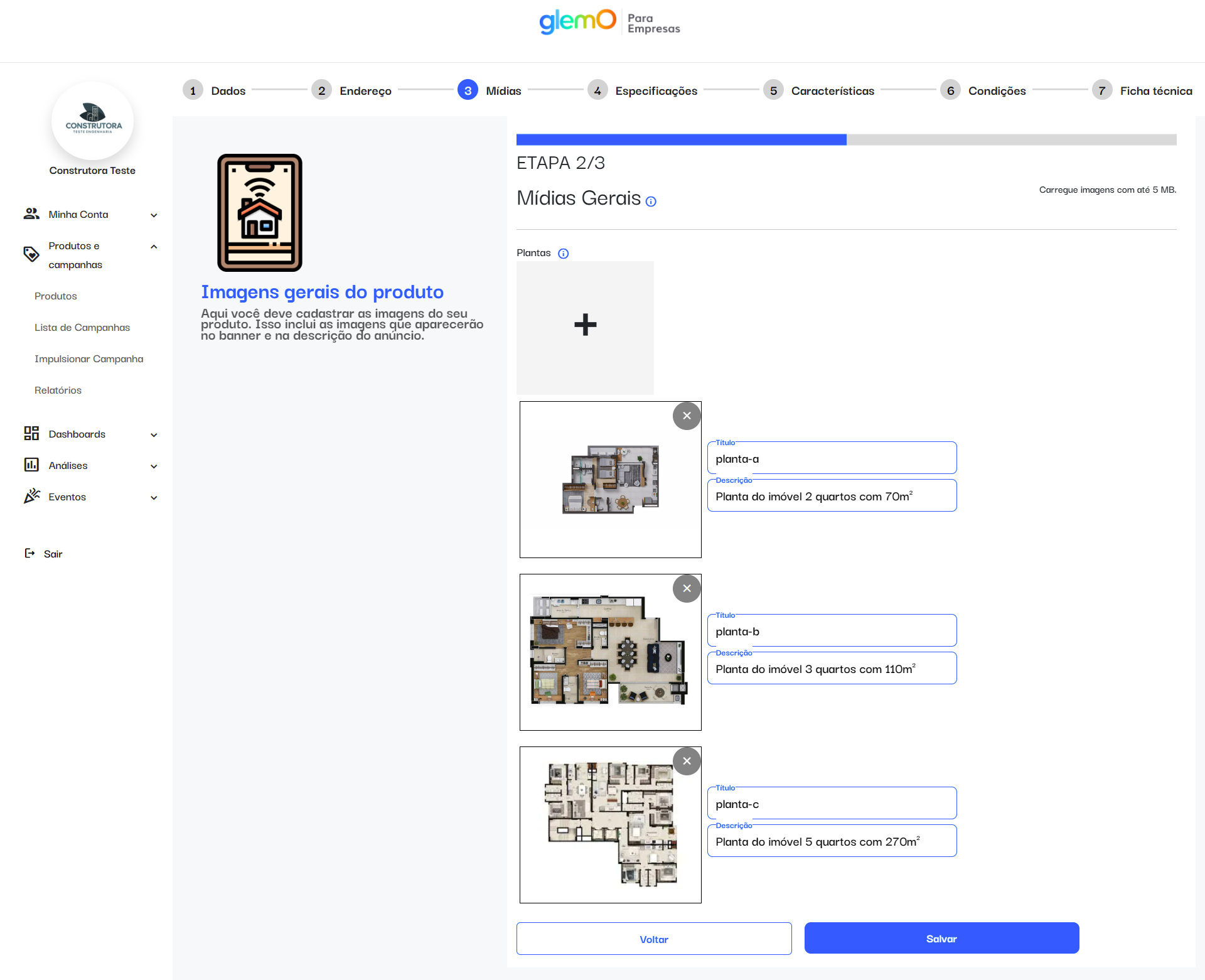Remove the planta-c image with X
1205x980 pixels.
point(687,761)
